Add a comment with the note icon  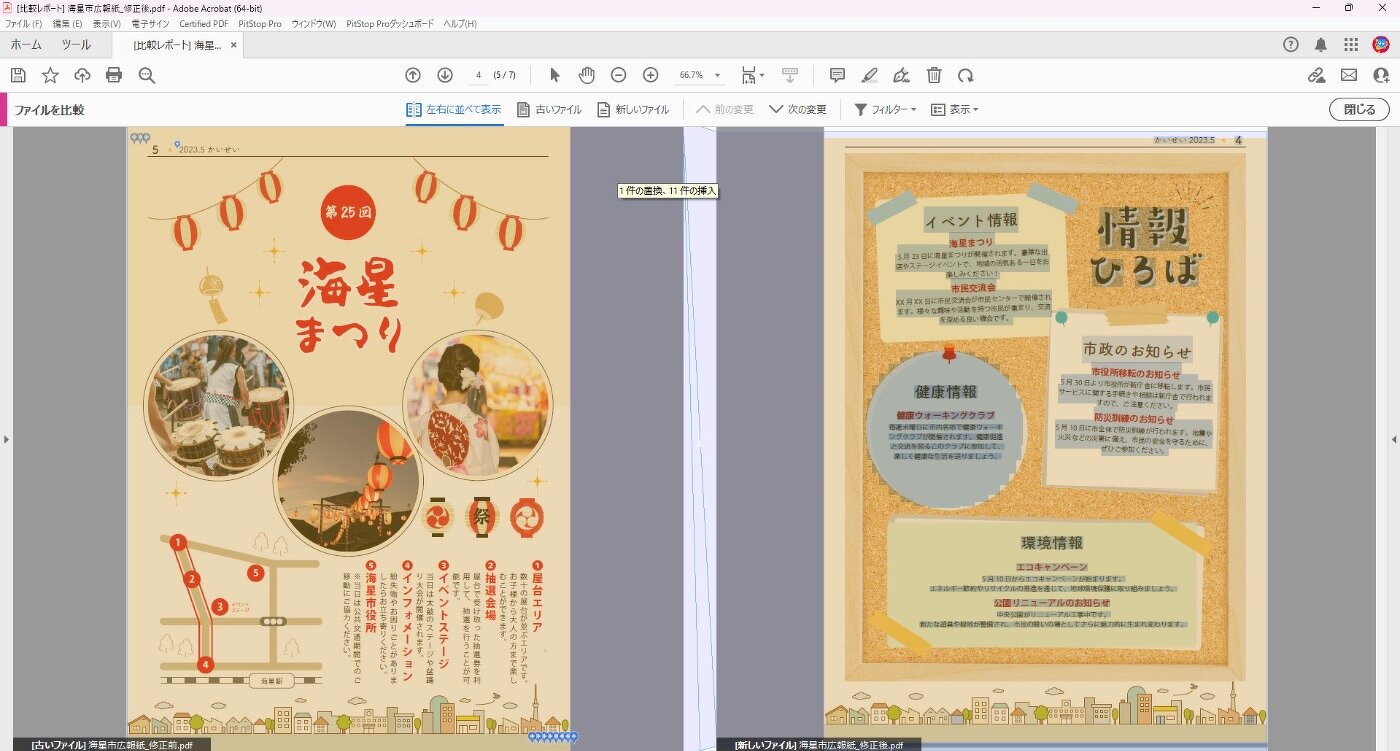coord(838,75)
